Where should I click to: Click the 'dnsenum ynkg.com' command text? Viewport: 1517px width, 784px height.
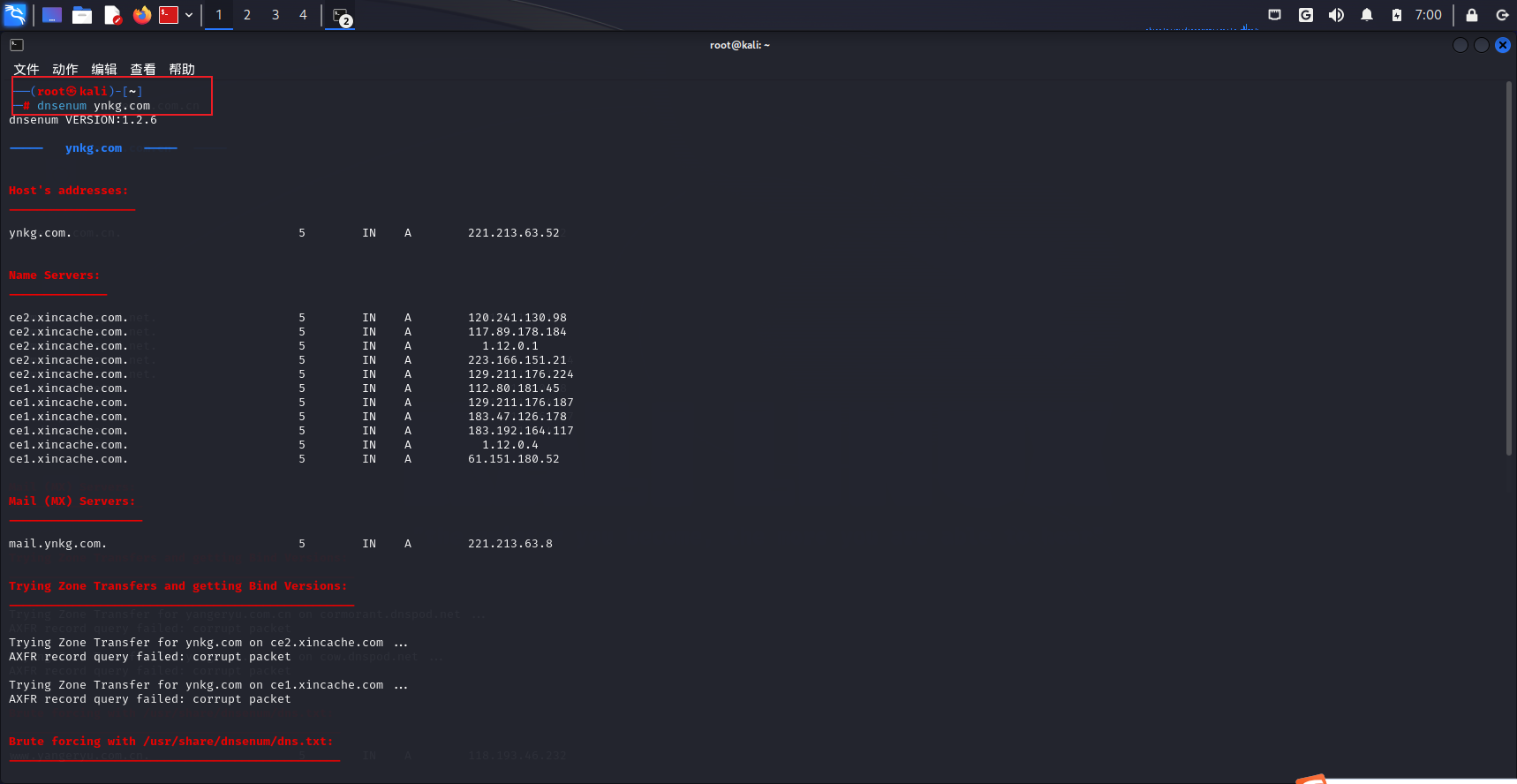(x=94, y=106)
